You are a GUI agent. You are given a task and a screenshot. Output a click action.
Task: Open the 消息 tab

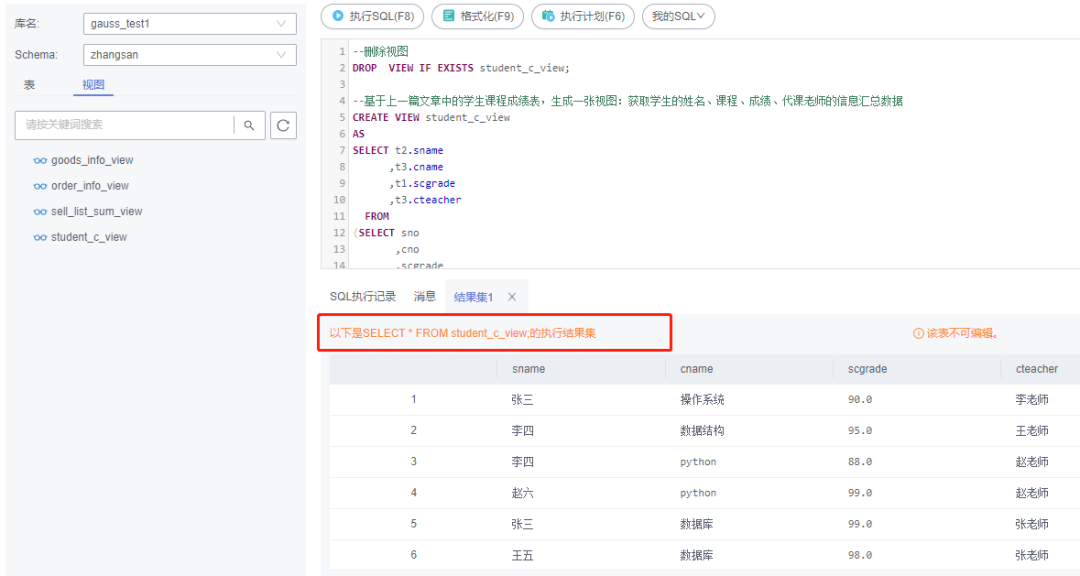424,296
